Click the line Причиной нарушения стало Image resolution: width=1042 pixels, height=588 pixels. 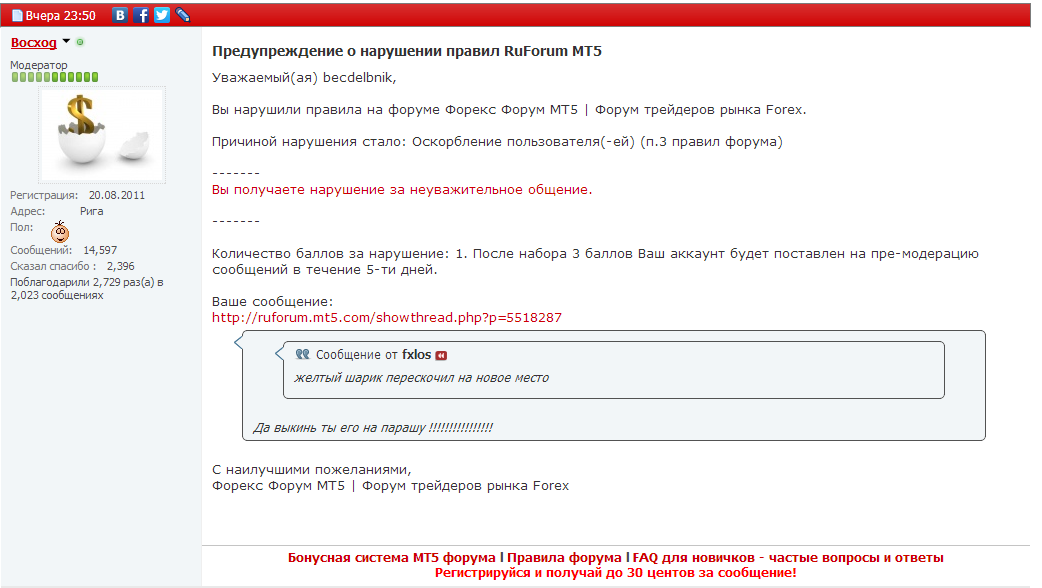(497, 142)
